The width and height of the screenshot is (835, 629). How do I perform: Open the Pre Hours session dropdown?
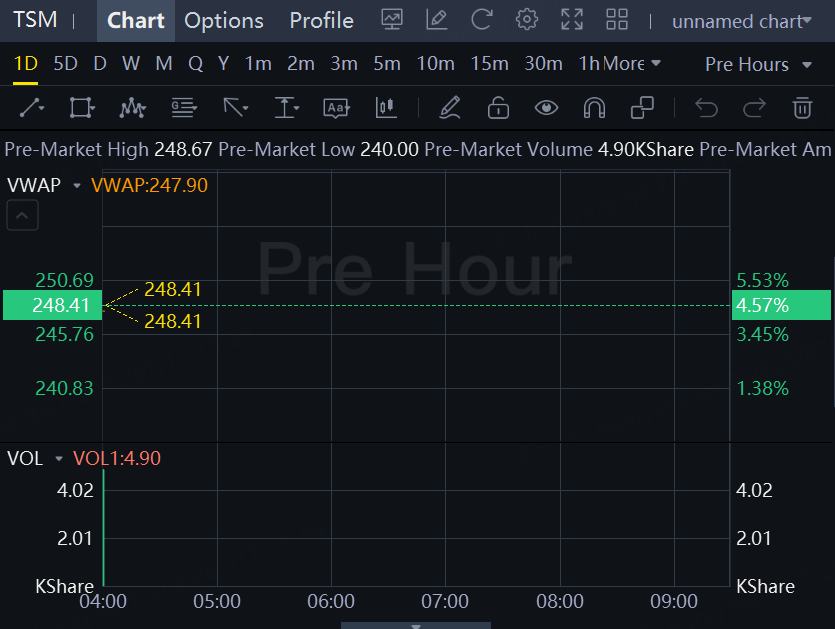tap(759, 64)
